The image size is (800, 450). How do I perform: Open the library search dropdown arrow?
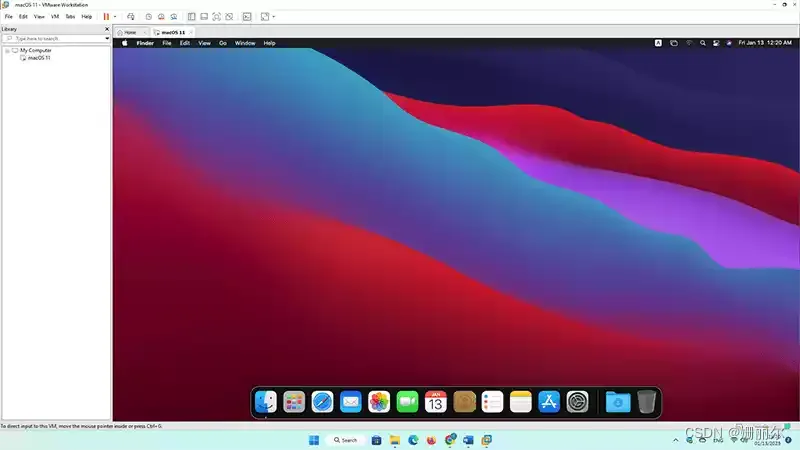click(107, 38)
